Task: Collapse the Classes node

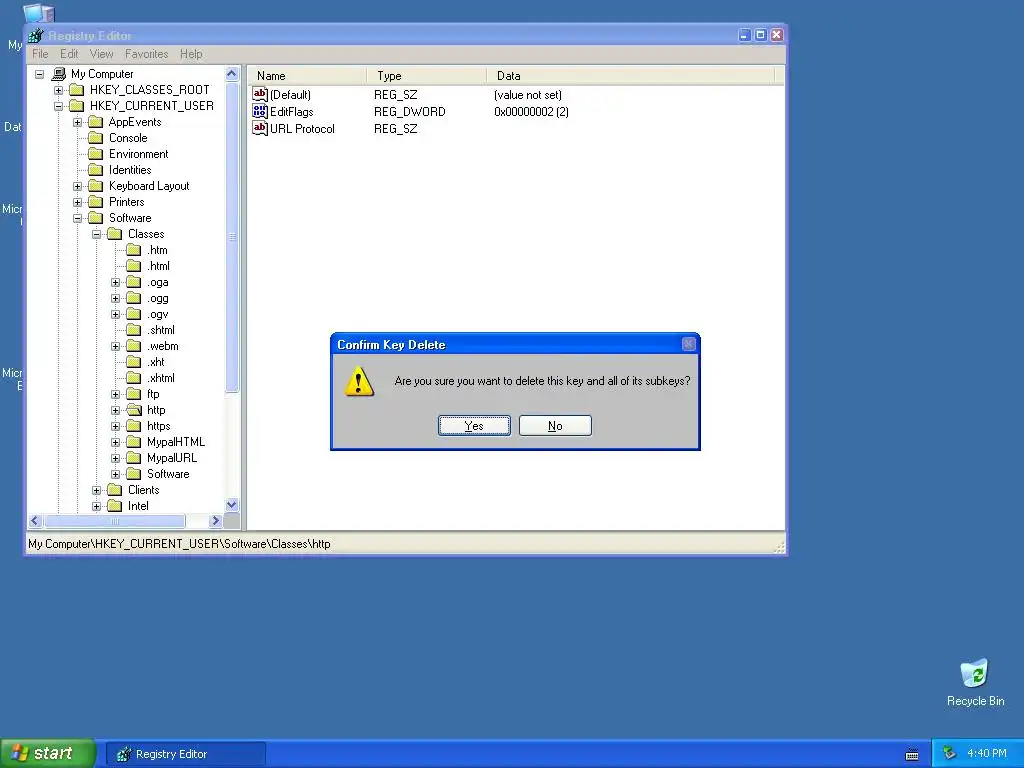Action: [97, 234]
